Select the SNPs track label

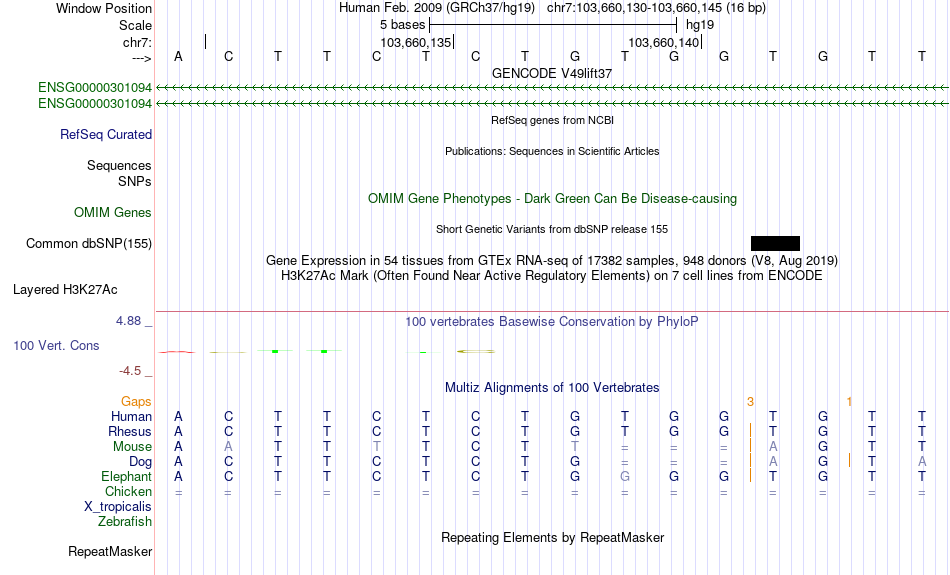click(x=135, y=181)
